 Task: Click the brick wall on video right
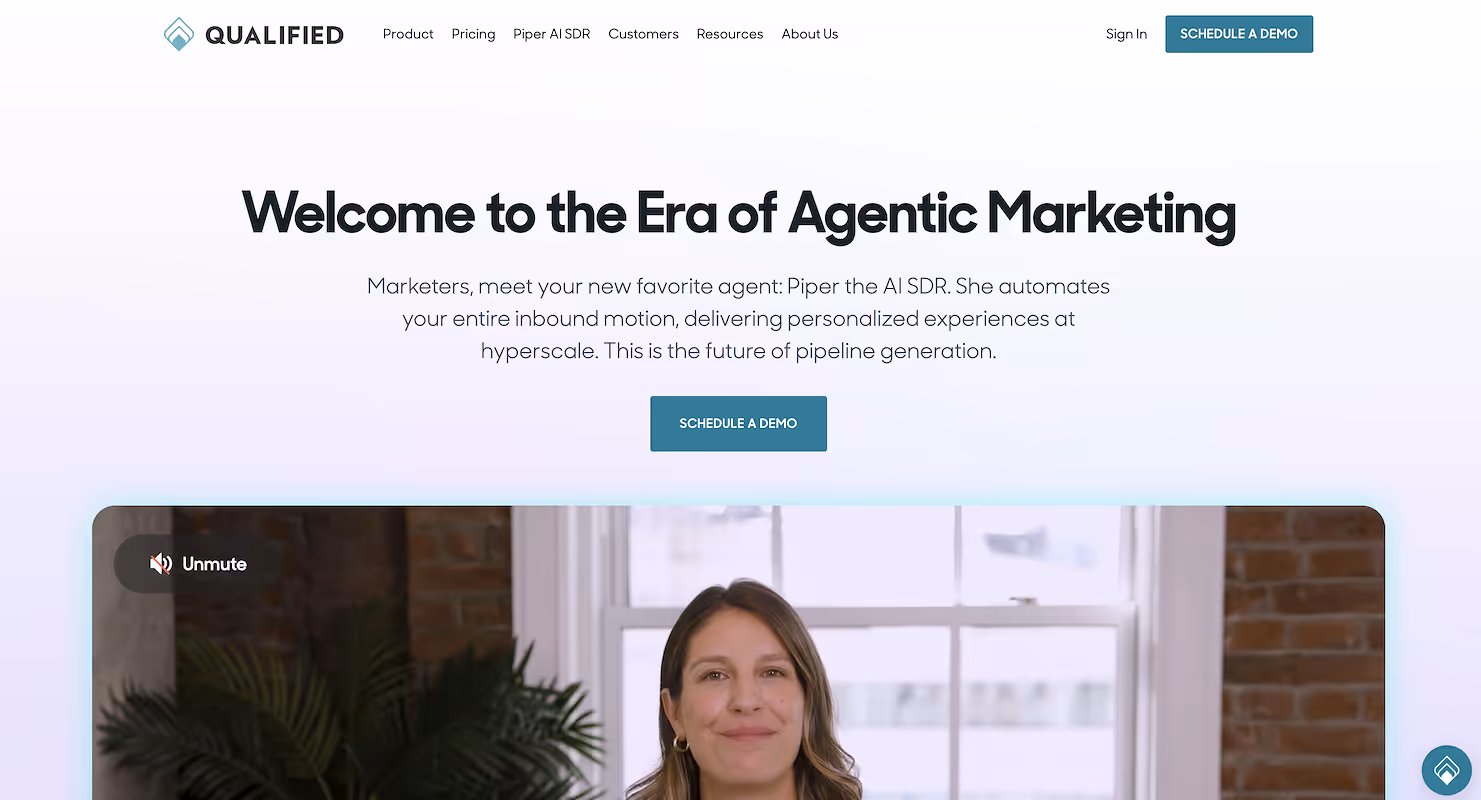point(1303,652)
